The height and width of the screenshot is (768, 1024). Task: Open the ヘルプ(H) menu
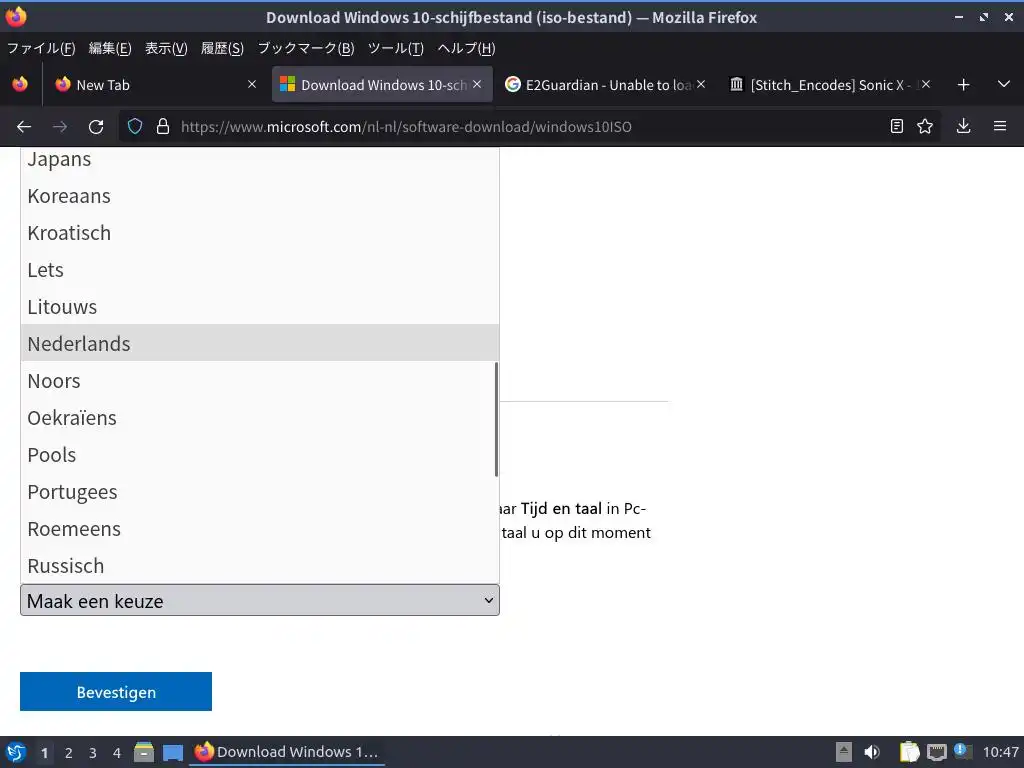(466, 48)
